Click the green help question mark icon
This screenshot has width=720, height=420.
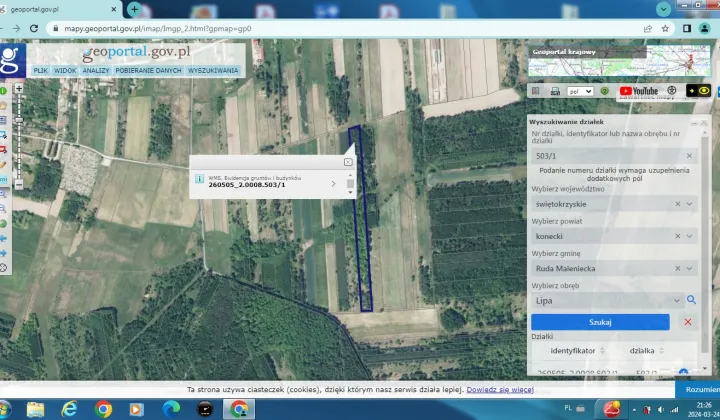[x=604, y=91]
